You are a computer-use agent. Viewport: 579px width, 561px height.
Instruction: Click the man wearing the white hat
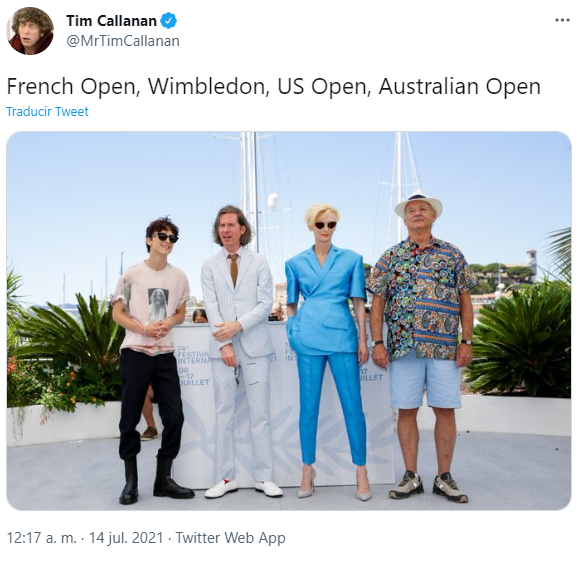coord(423,343)
